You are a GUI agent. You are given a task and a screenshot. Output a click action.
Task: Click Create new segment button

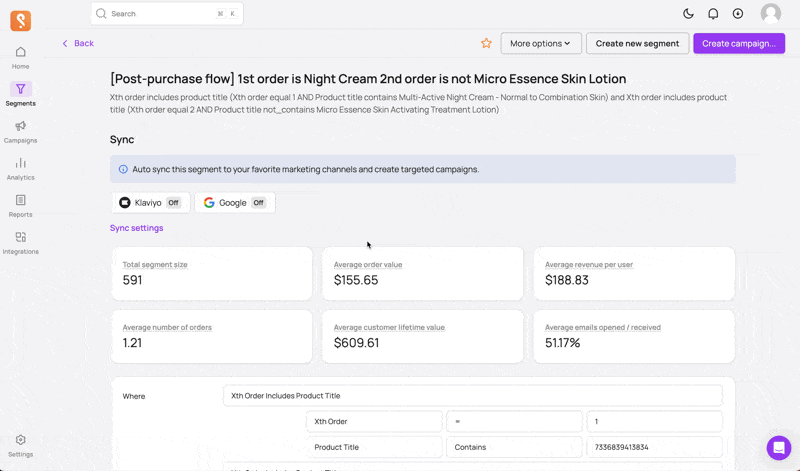[637, 43]
